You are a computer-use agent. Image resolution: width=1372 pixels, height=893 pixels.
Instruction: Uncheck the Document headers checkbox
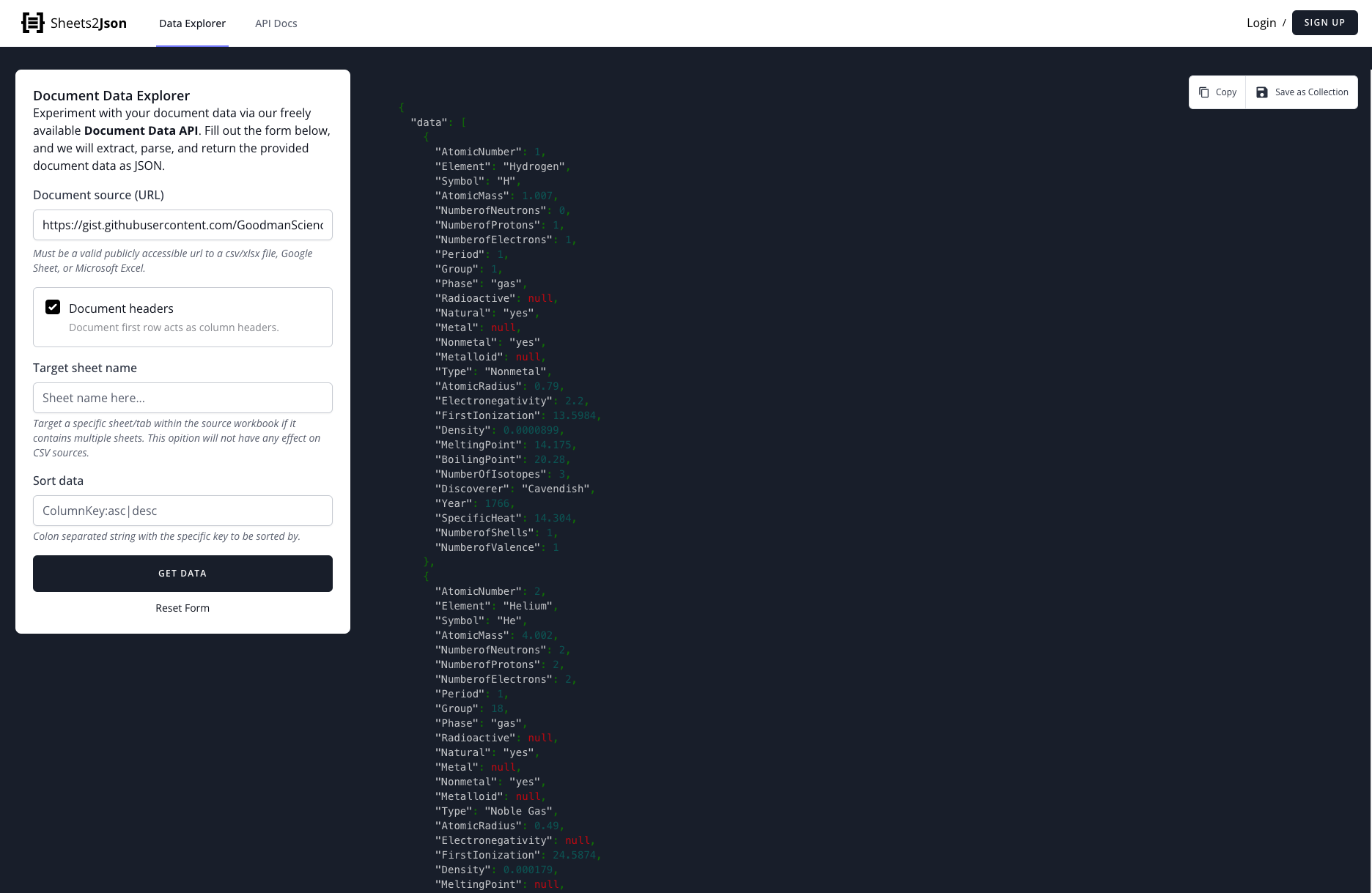pos(52,307)
